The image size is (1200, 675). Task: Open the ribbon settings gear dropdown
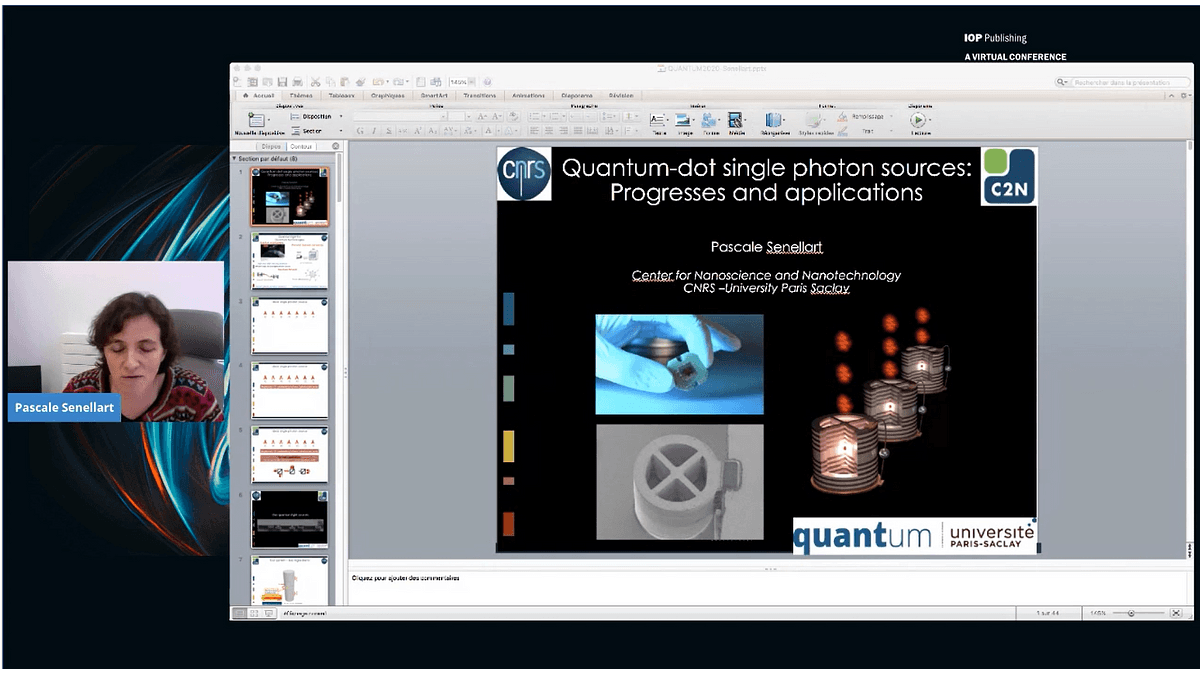coord(1184,96)
